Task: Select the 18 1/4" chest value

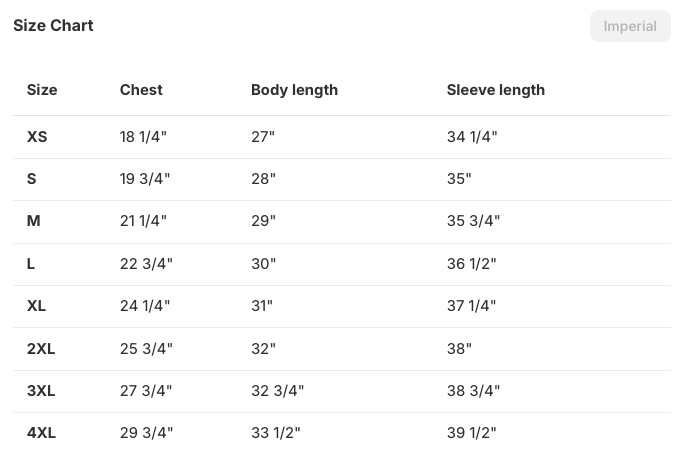Action: tap(143, 137)
